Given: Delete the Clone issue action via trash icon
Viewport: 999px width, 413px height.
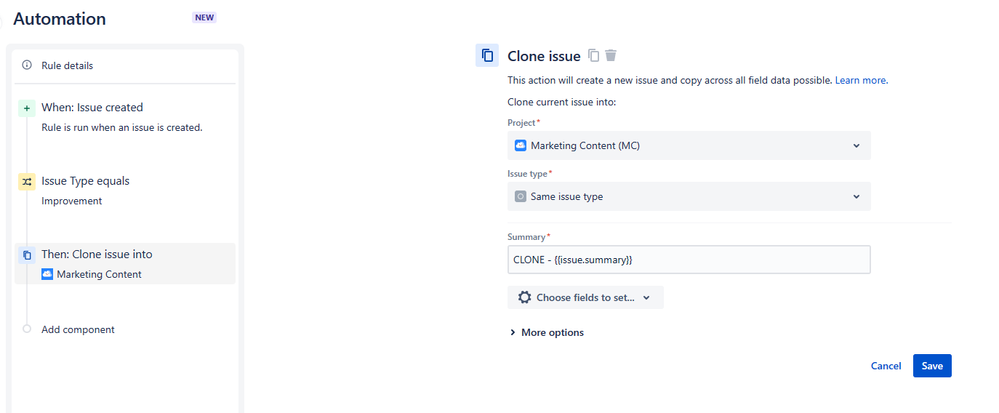Looking at the screenshot, I should tap(611, 56).
